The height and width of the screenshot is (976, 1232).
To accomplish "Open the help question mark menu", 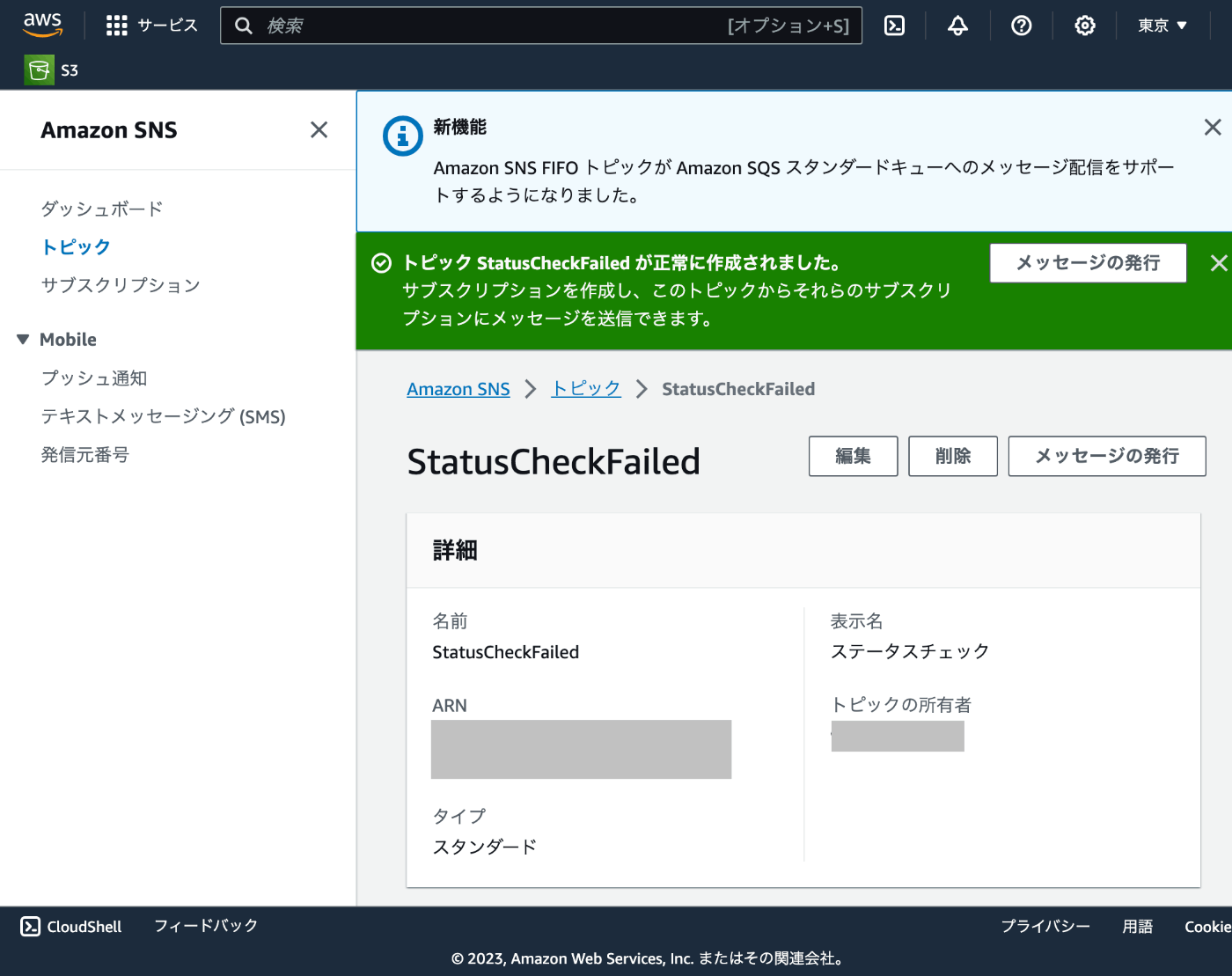I will 1021,26.
